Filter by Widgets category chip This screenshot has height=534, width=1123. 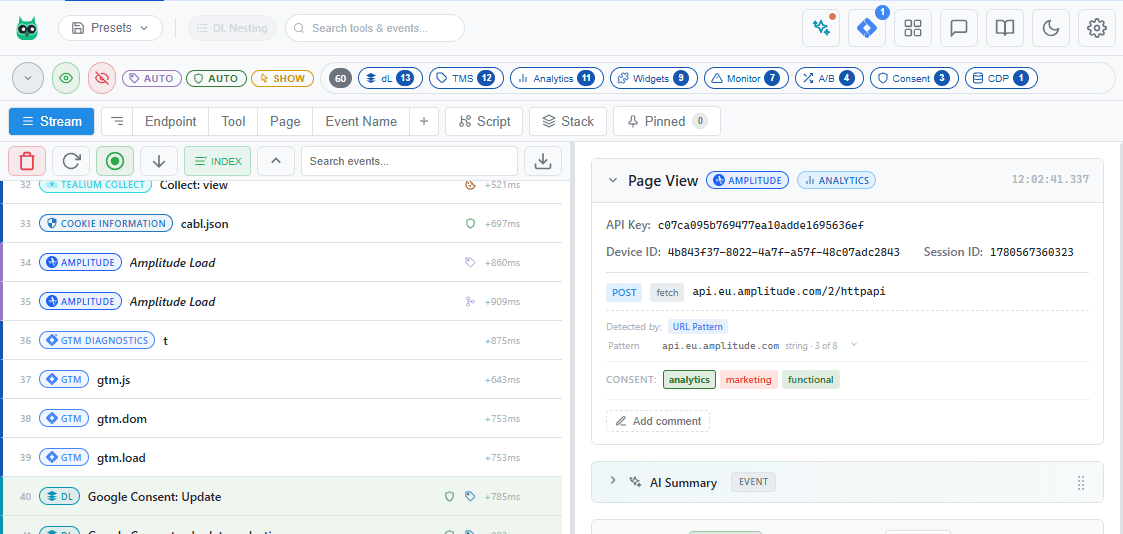coord(654,78)
